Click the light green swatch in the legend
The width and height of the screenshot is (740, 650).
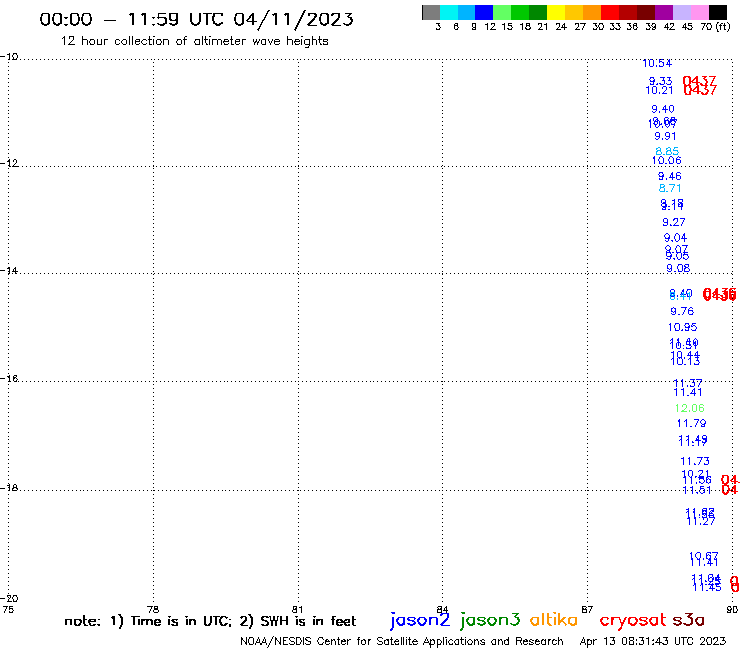[x=502, y=12]
